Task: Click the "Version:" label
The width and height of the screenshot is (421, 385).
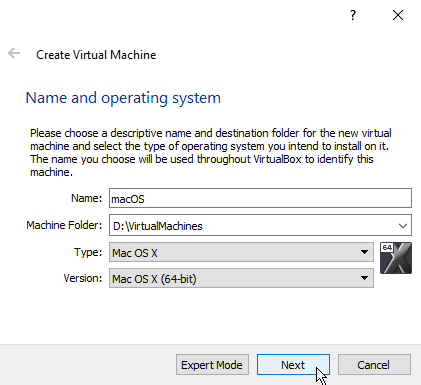Action: coord(83,278)
